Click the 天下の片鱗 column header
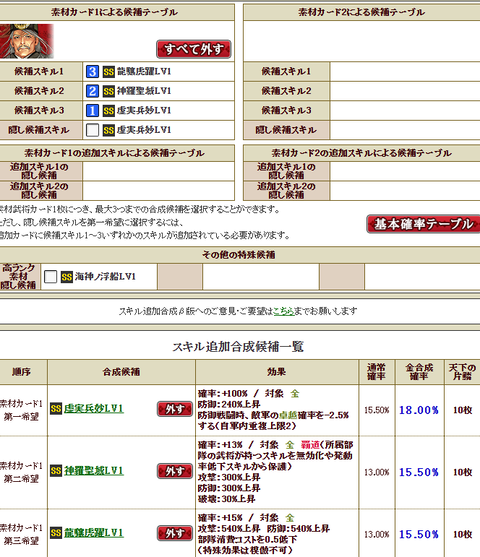This screenshot has height=557, width=480. 462,372
